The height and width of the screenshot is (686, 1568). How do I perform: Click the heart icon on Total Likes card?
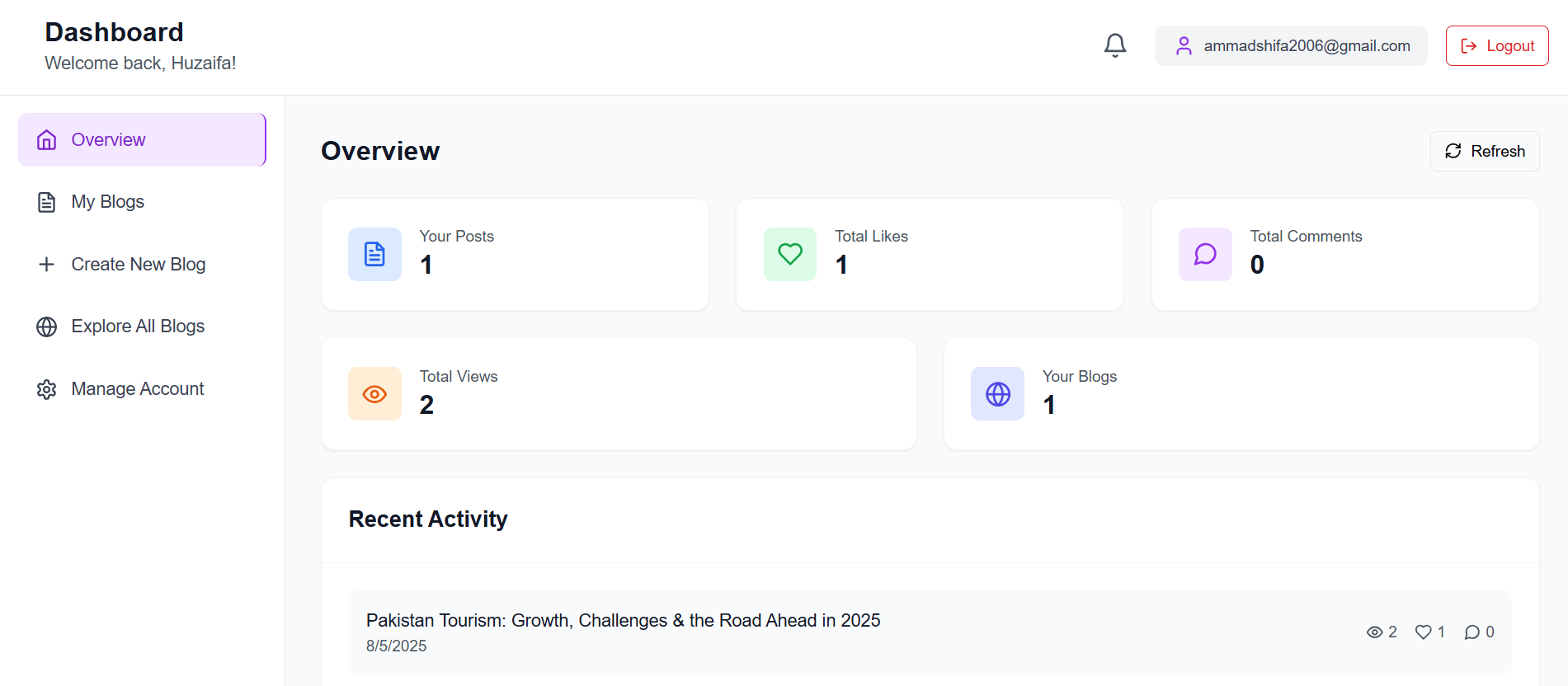click(789, 254)
